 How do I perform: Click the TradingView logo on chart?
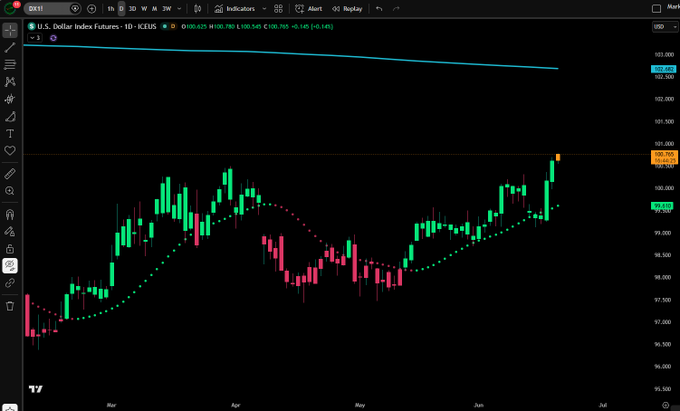(x=36, y=389)
